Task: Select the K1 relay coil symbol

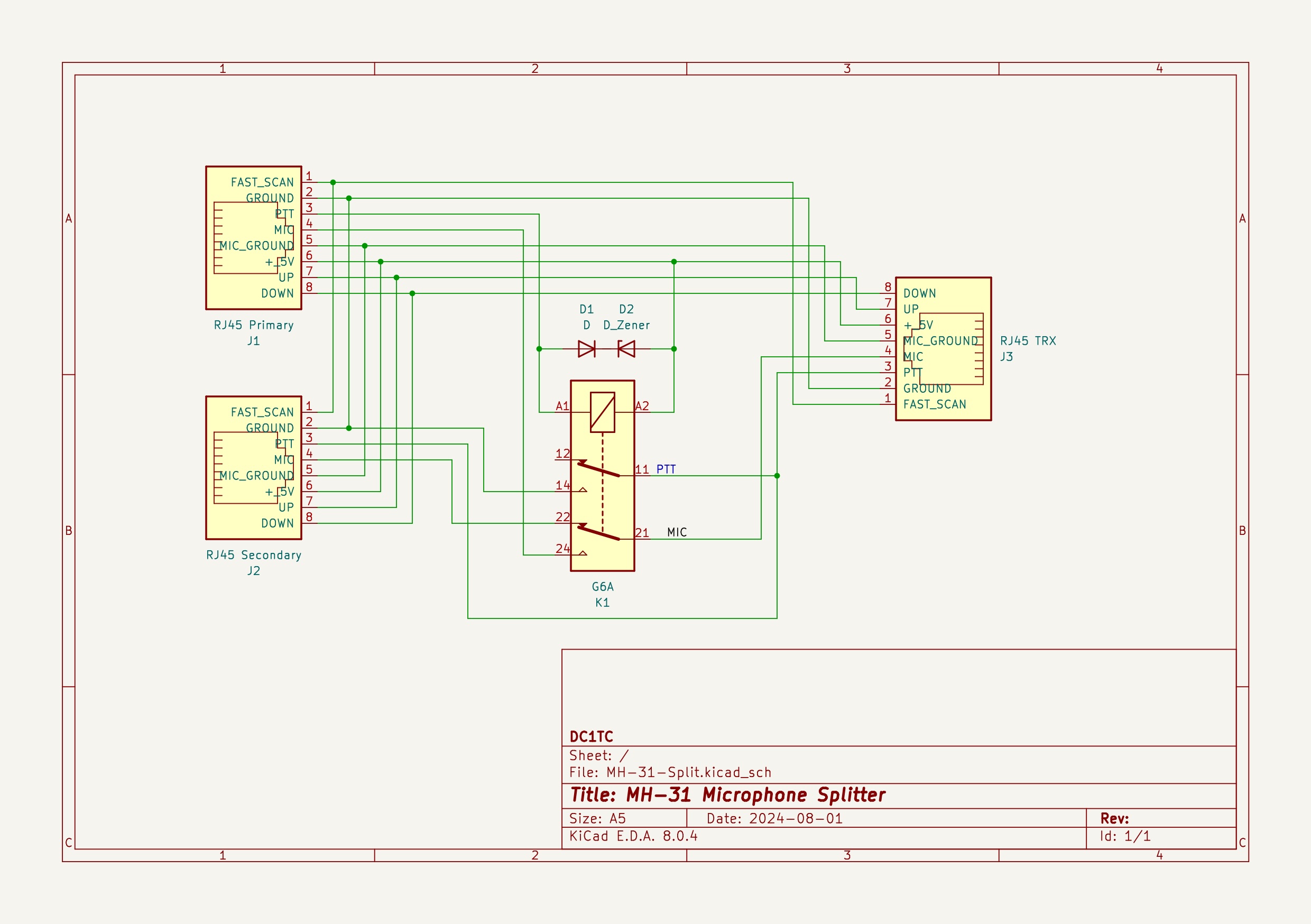Action: click(603, 412)
